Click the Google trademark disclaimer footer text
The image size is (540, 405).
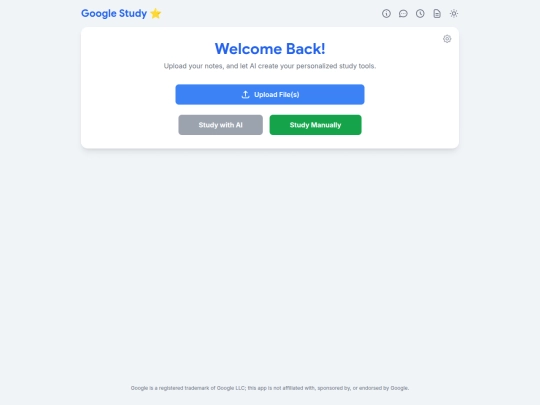tap(270, 388)
